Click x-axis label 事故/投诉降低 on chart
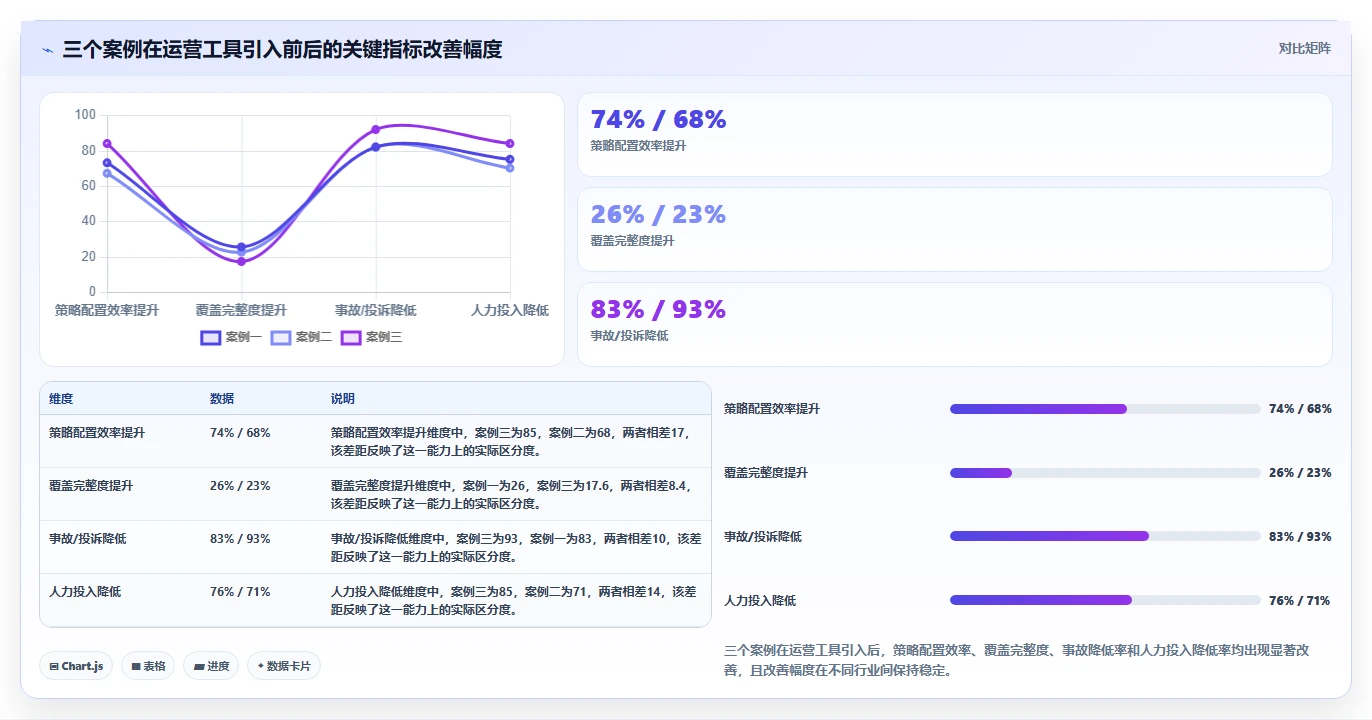The image size is (1372, 720). click(376, 311)
